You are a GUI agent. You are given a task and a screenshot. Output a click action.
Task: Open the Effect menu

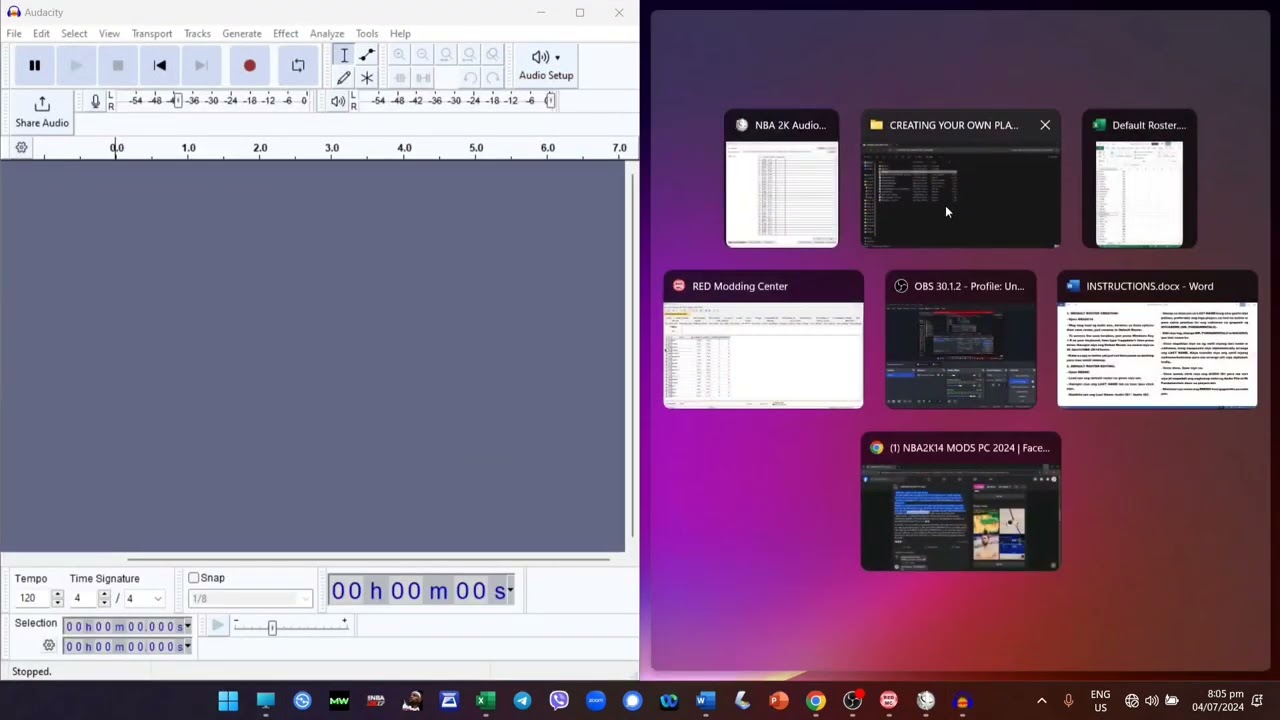(x=286, y=34)
